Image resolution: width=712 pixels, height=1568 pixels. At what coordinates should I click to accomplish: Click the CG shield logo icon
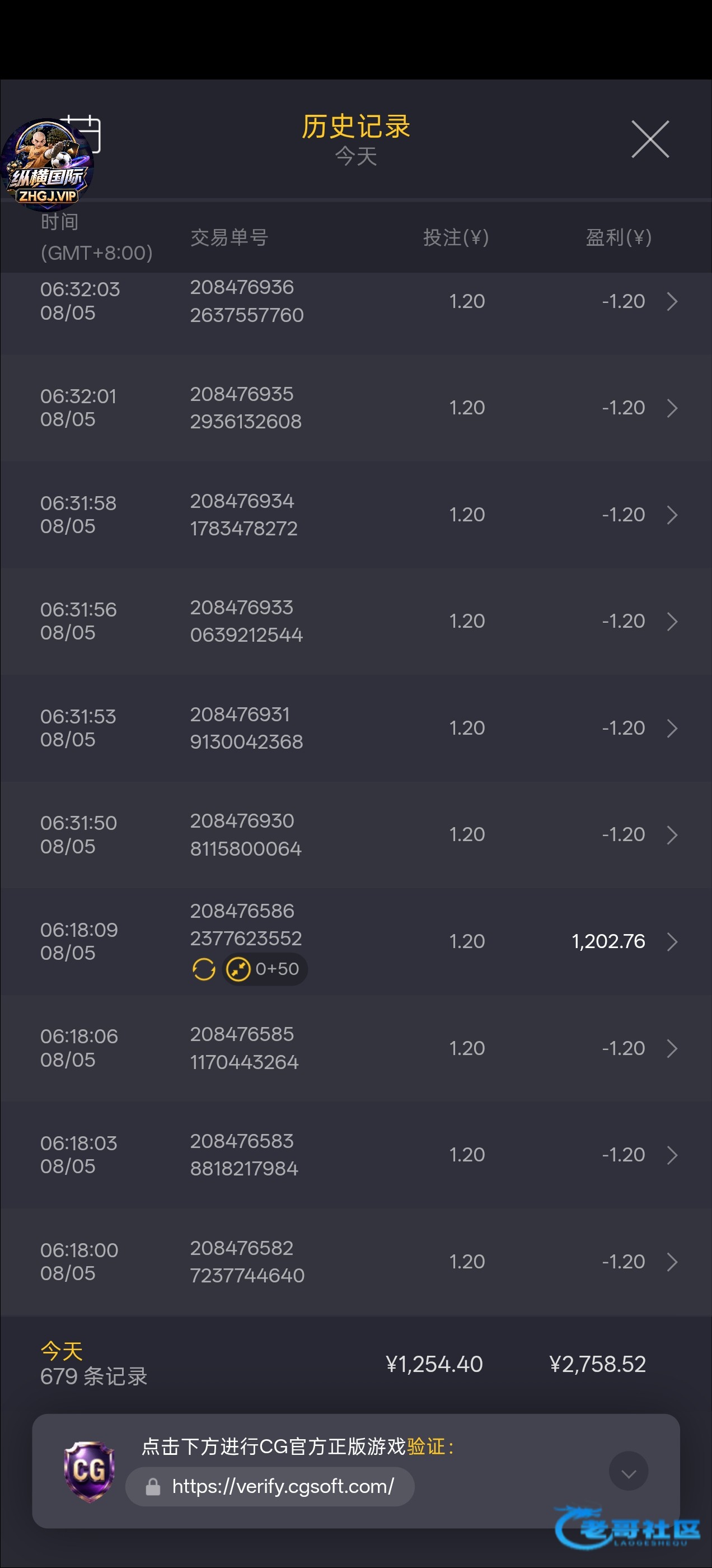tap(90, 1471)
